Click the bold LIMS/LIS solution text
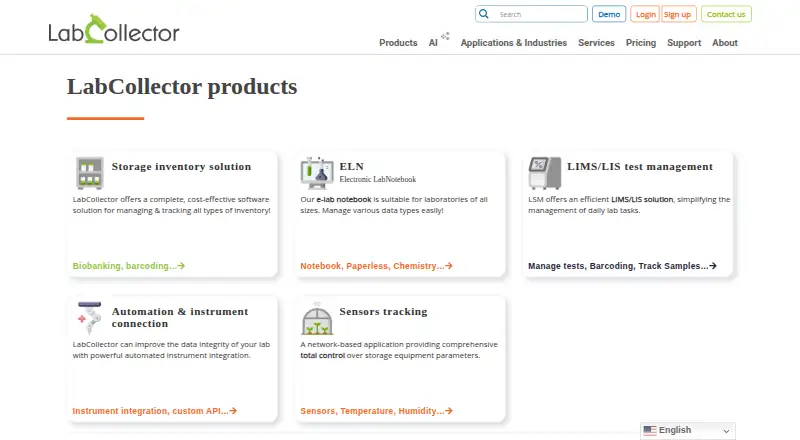This screenshot has height=440, width=800. click(x=642, y=200)
